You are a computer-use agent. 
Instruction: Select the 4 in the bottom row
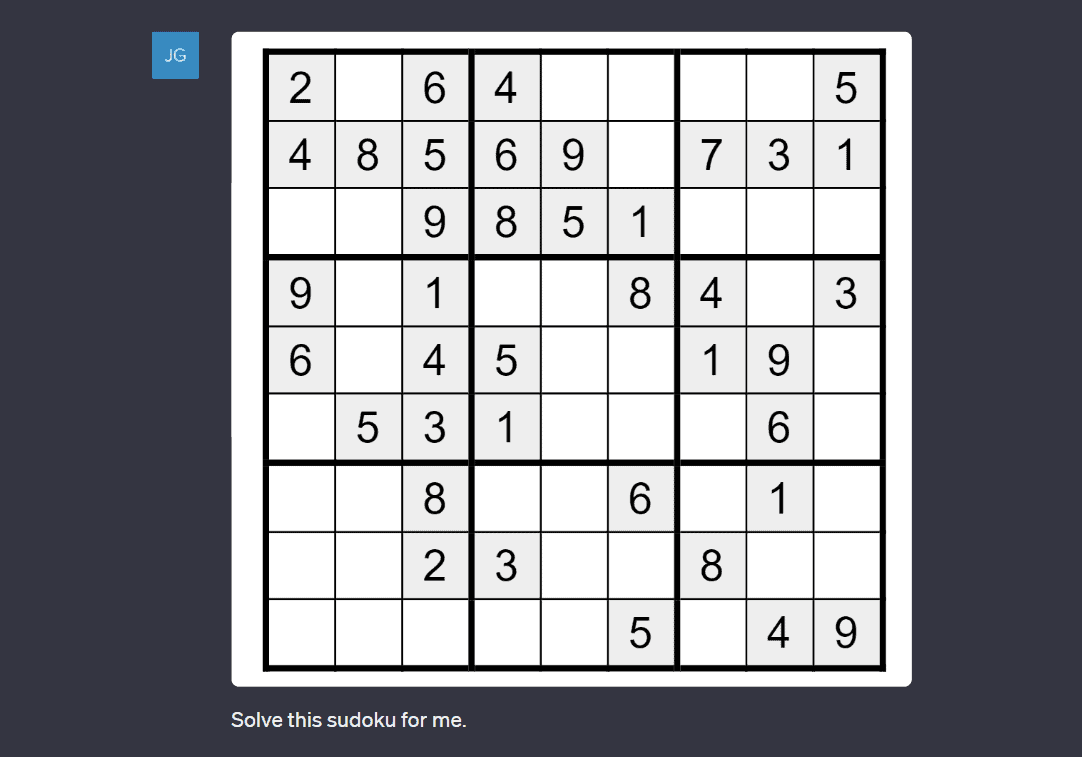tap(778, 633)
